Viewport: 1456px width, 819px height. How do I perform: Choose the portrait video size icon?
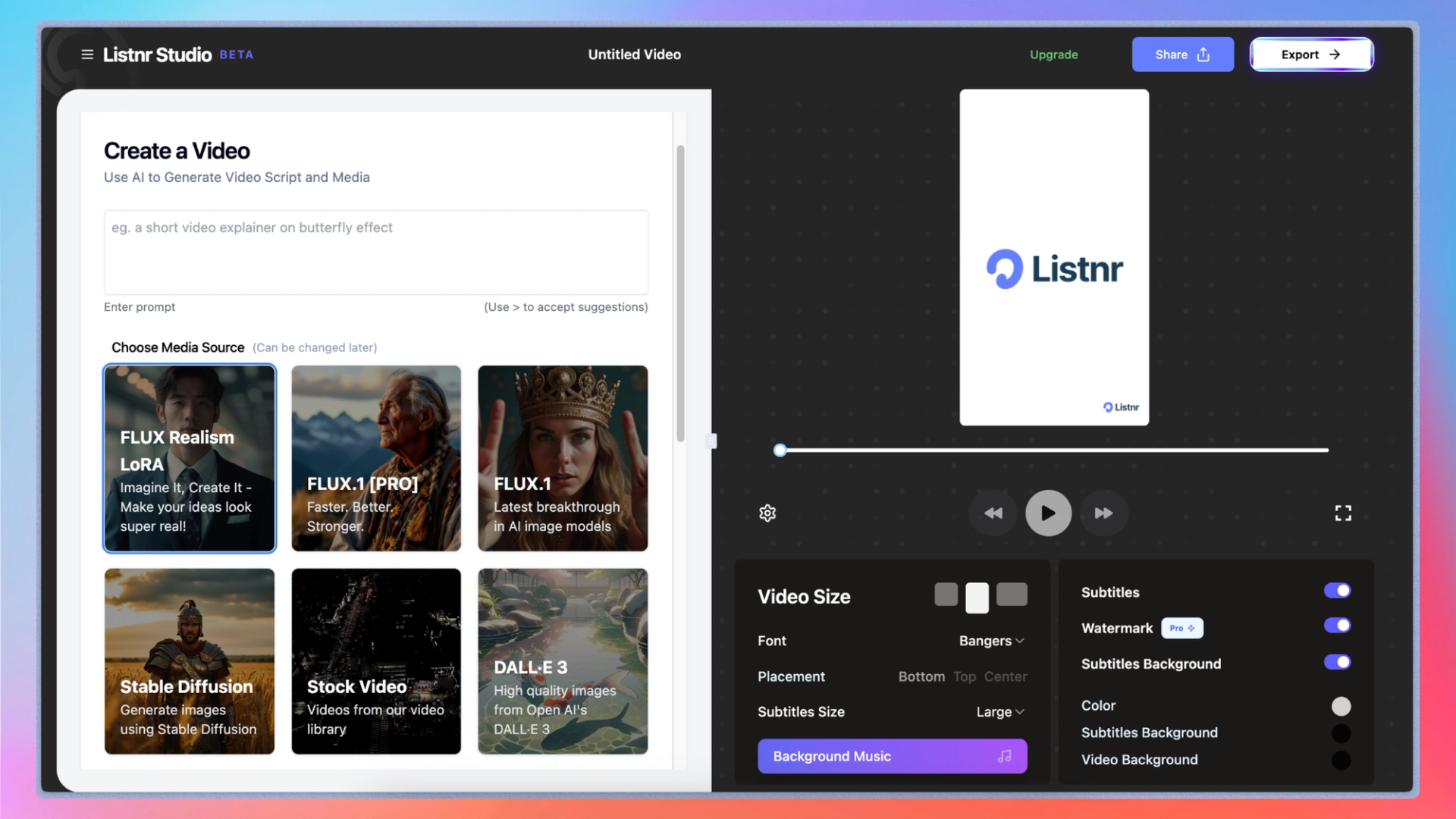click(977, 598)
